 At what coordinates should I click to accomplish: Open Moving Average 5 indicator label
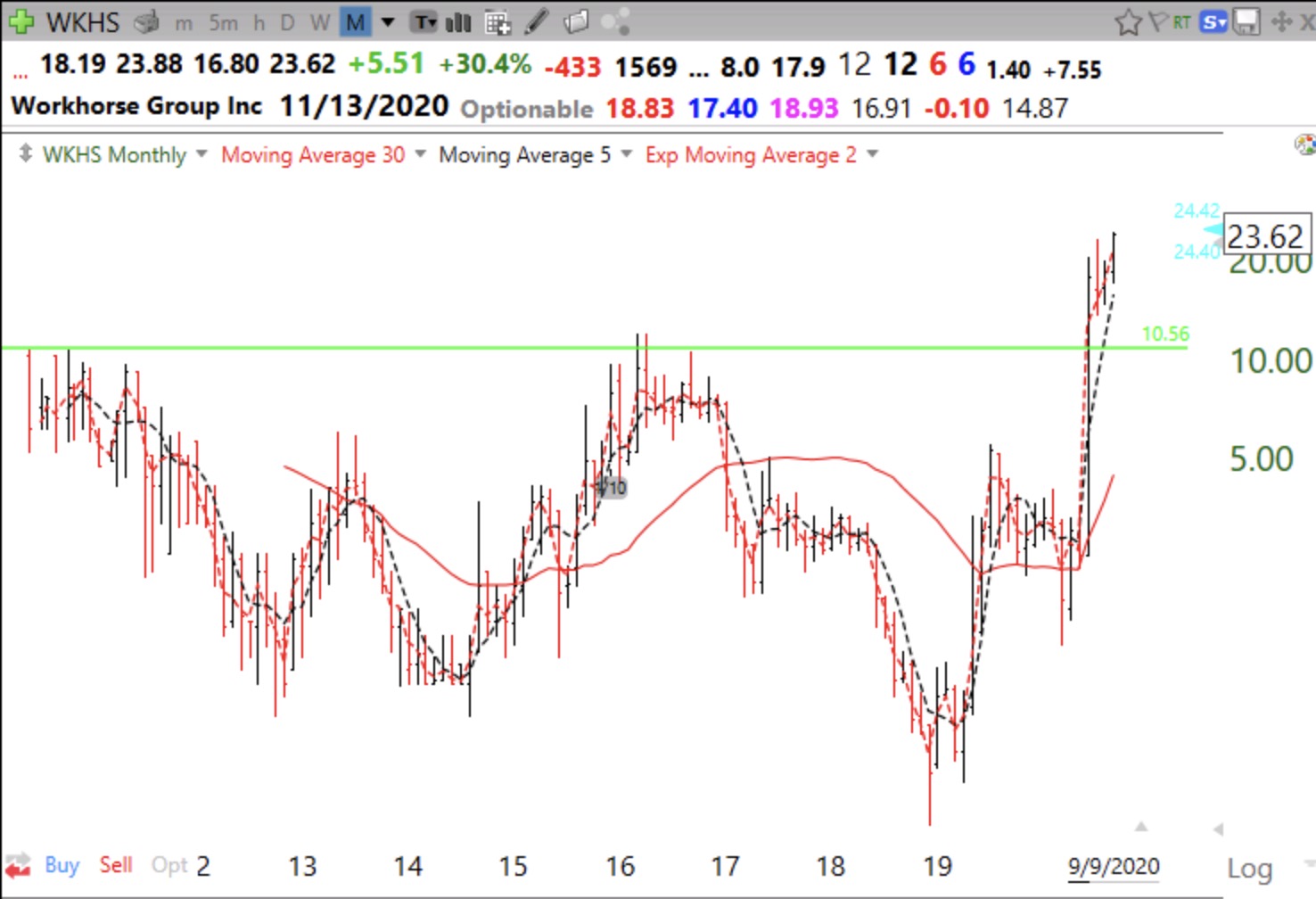click(x=525, y=155)
